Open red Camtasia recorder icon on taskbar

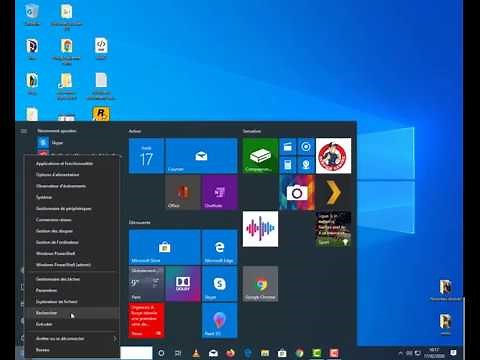334,353
